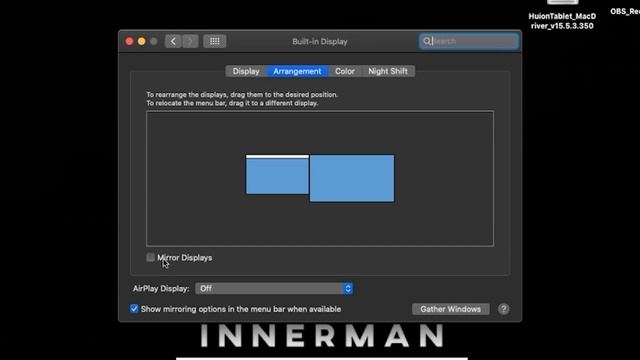Open help with the question mark button

click(504, 309)
